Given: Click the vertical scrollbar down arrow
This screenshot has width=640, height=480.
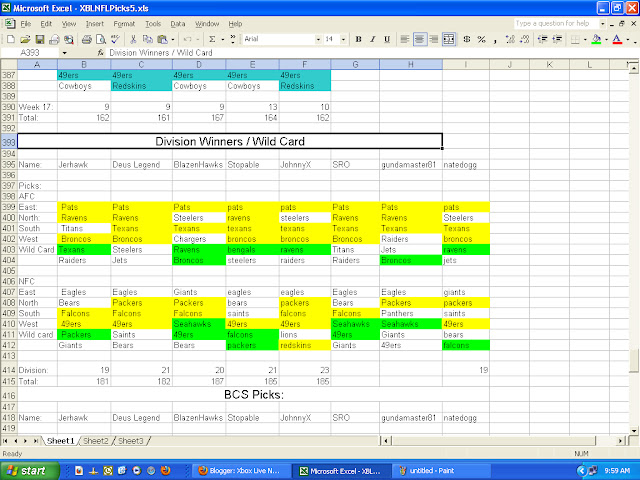Looking at the screenshot, I should click(x=633, y=430).
